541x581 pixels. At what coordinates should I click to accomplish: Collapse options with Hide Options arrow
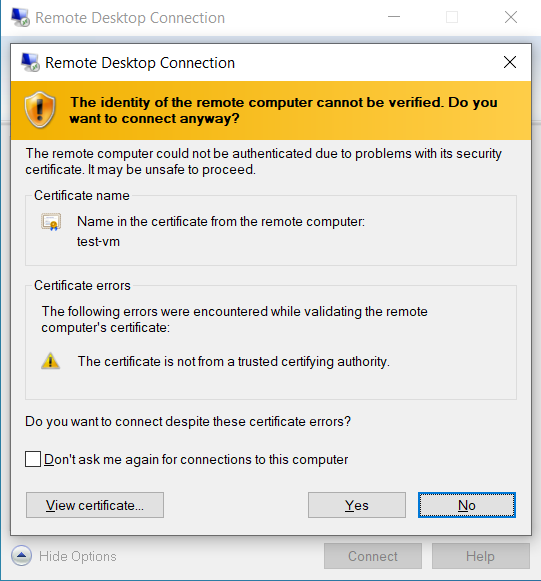tap(21, 556)
